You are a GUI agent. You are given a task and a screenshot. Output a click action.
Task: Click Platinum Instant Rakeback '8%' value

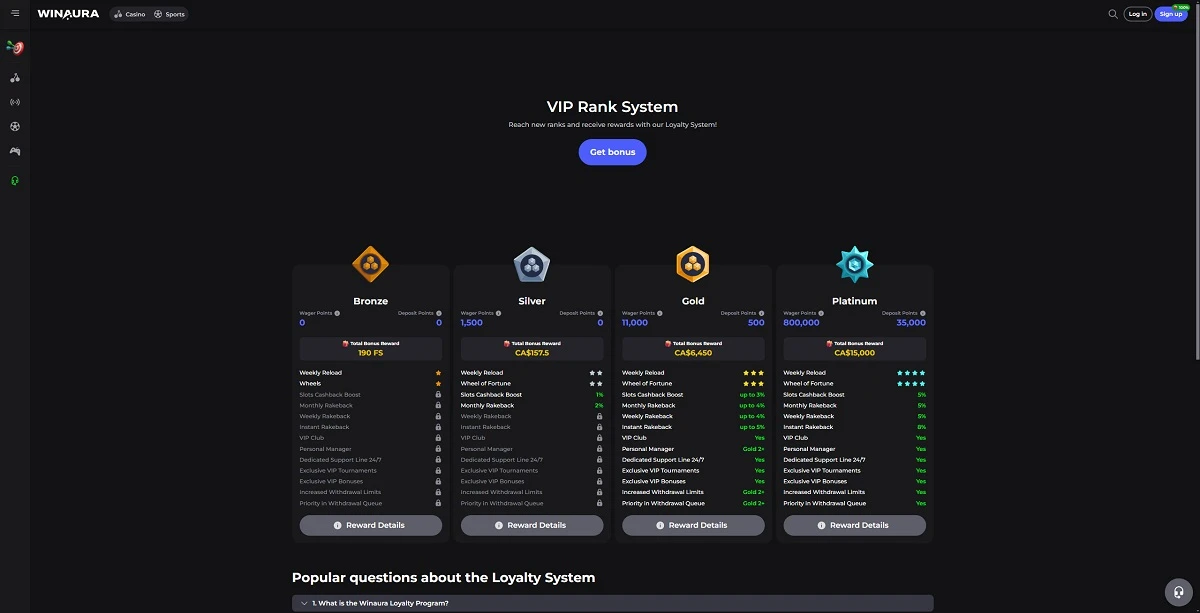921,427
